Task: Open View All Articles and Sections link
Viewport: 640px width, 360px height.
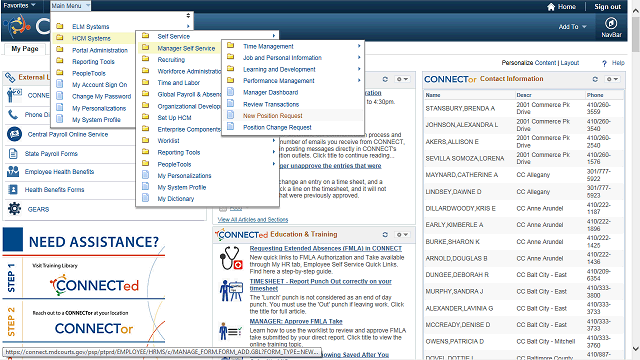Action: (x=253, y=220)
